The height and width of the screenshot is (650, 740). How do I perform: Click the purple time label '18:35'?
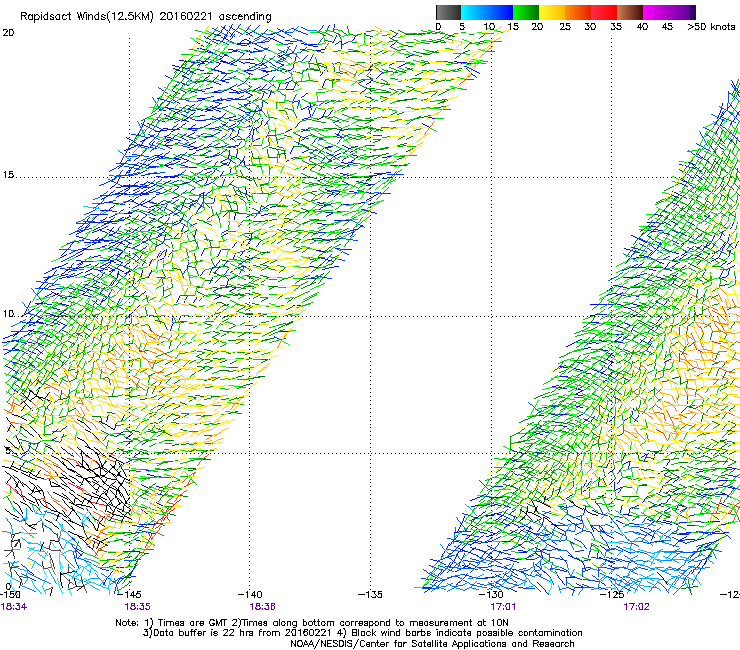coord(137,607)
